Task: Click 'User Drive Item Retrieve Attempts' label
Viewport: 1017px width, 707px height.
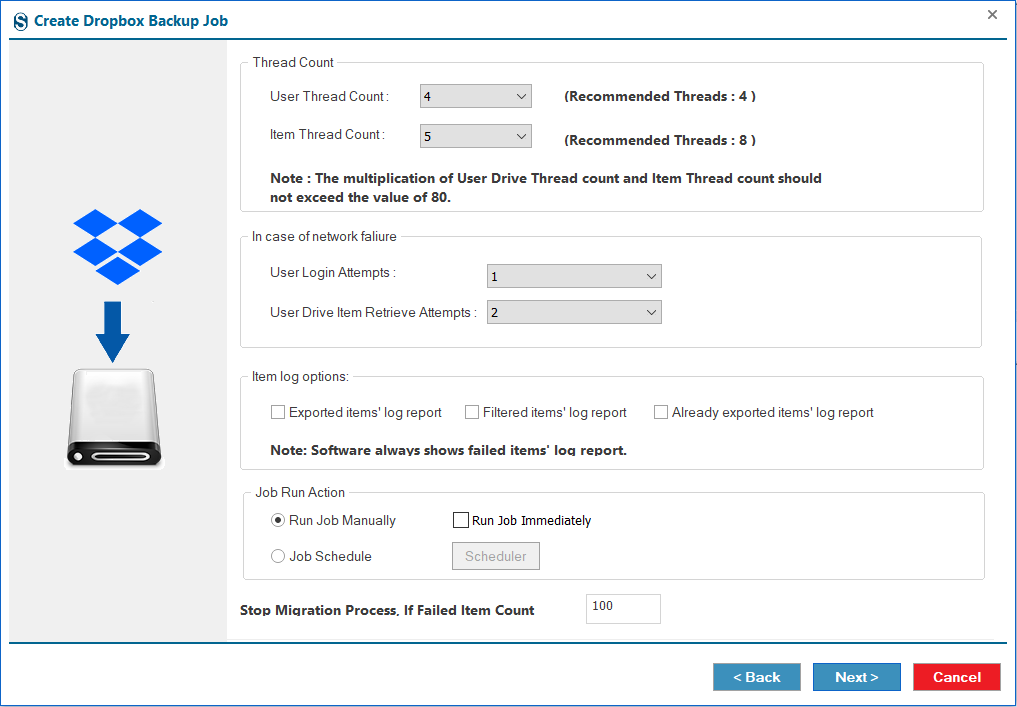Action: [x=373, y=313]
